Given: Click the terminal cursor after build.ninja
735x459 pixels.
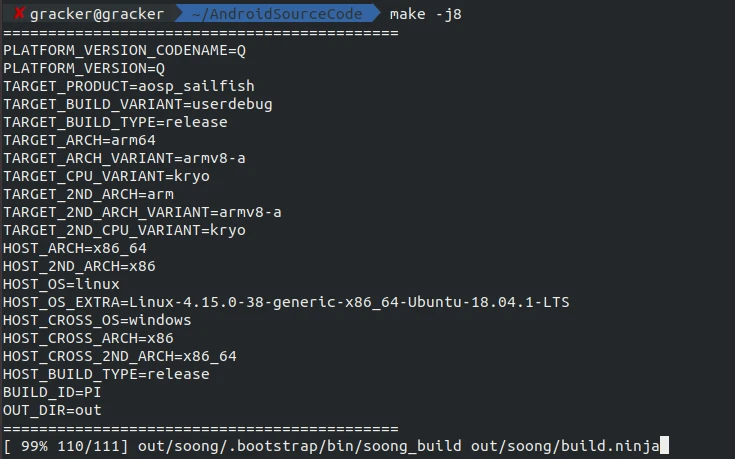Looking at the screenshot, I should click(x=662, y=446).
